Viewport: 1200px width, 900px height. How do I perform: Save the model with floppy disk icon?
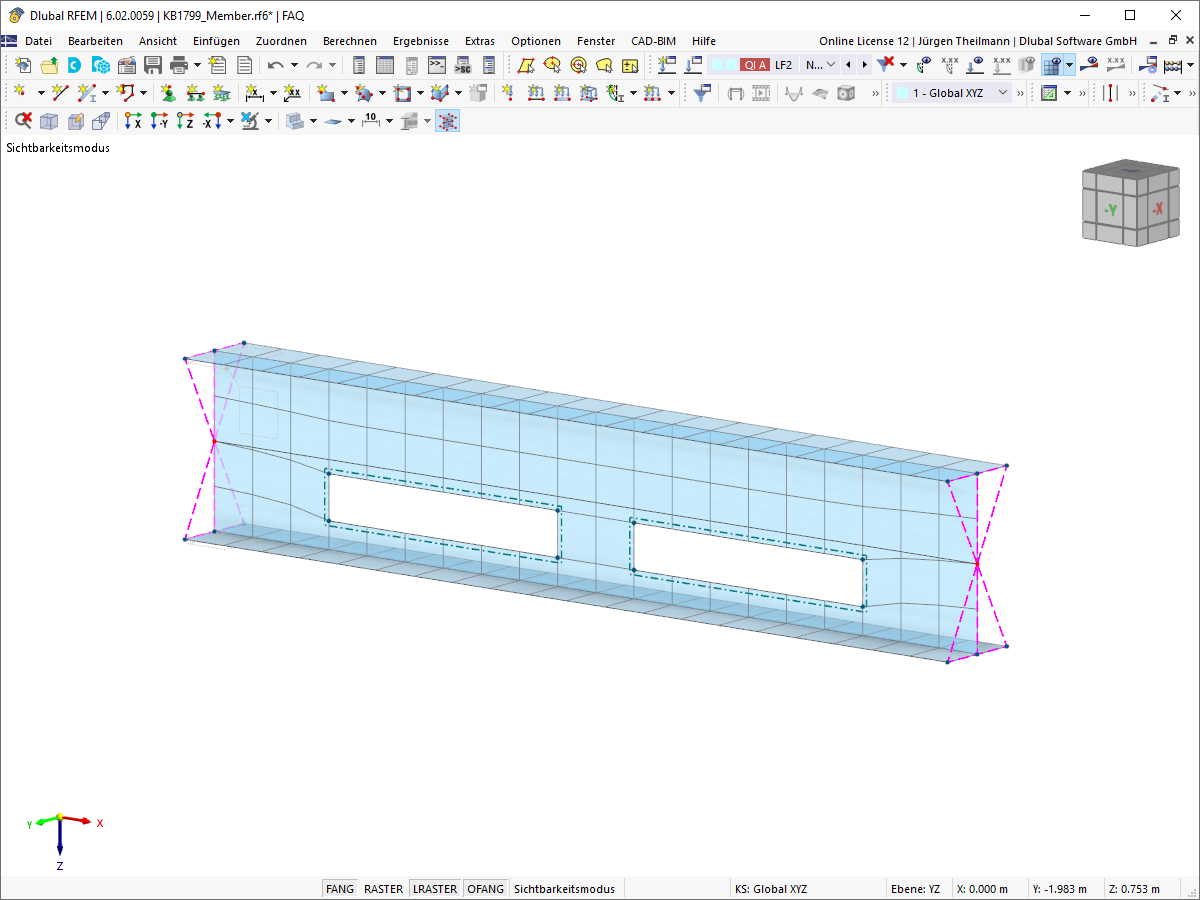pos(153,65)
